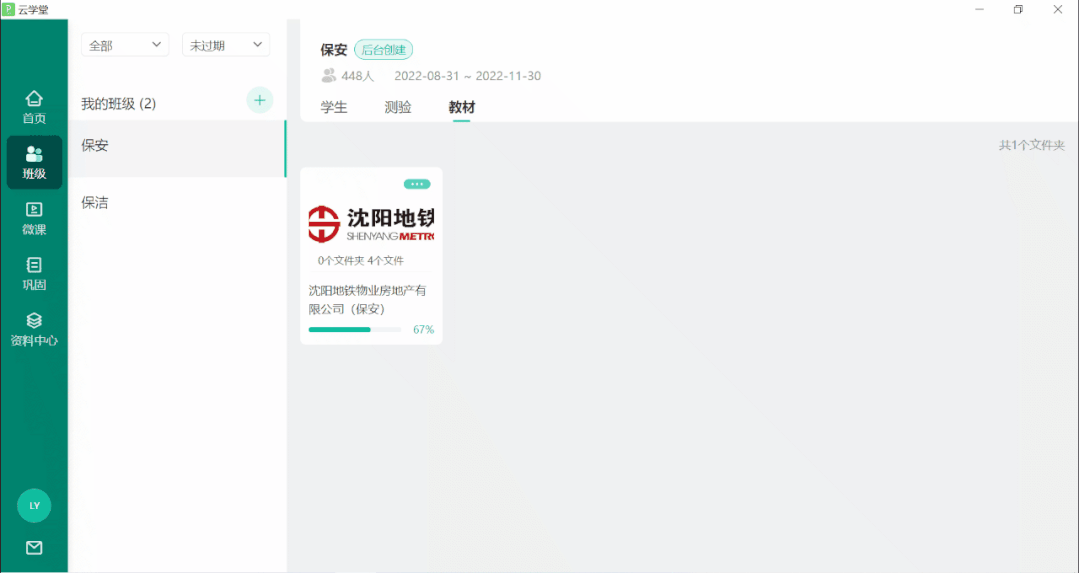Open LY user avatar profile

(x=34, y=506)
